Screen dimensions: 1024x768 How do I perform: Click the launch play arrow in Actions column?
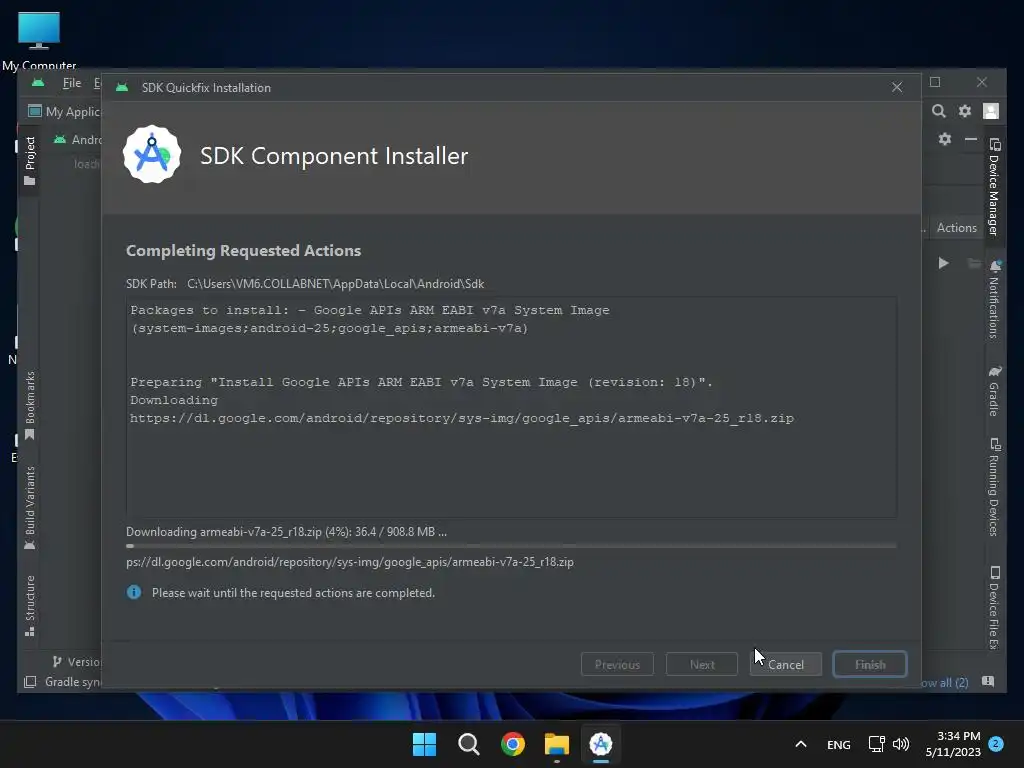(943, 263)
